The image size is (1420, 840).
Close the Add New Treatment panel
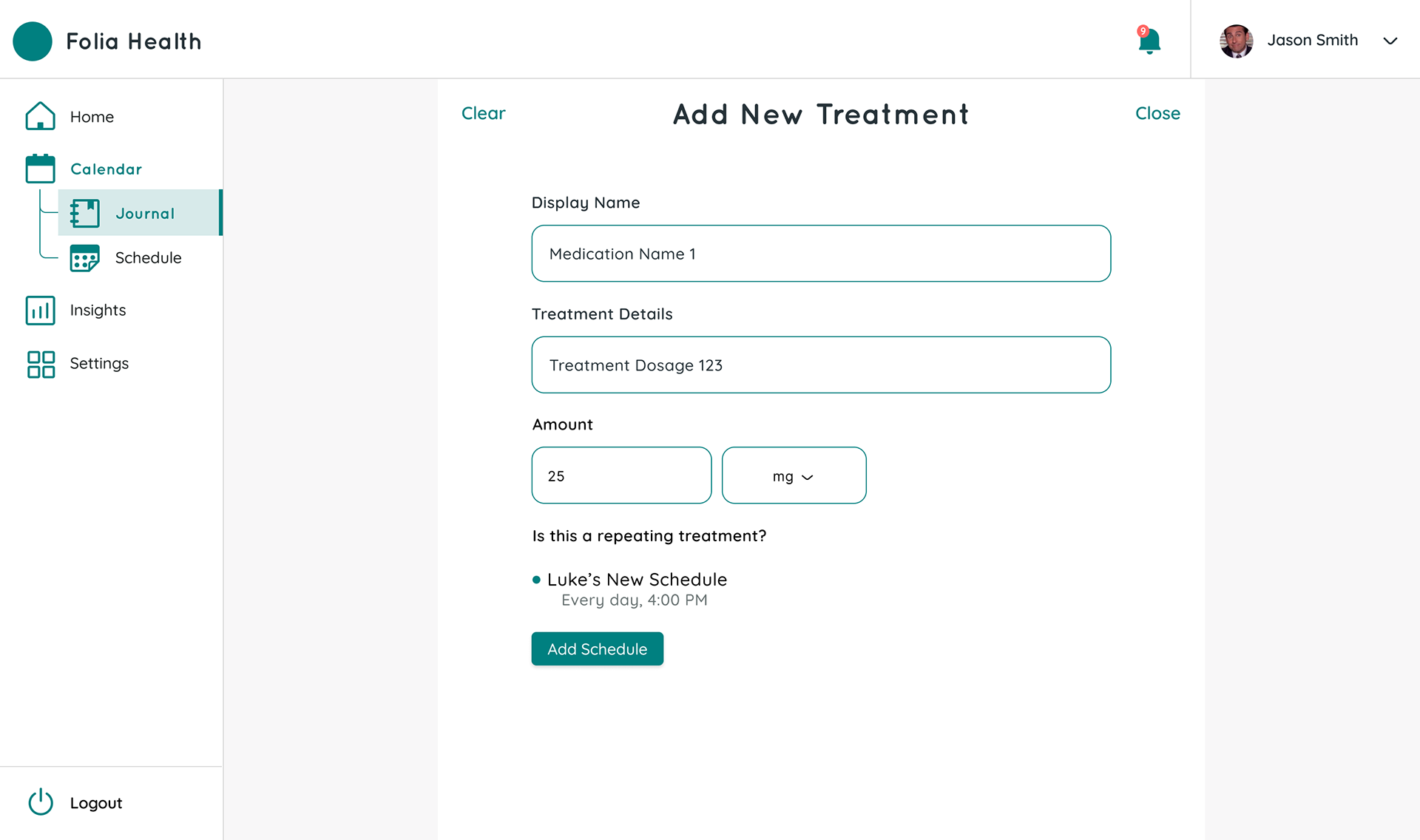(x=1157, y=113)
